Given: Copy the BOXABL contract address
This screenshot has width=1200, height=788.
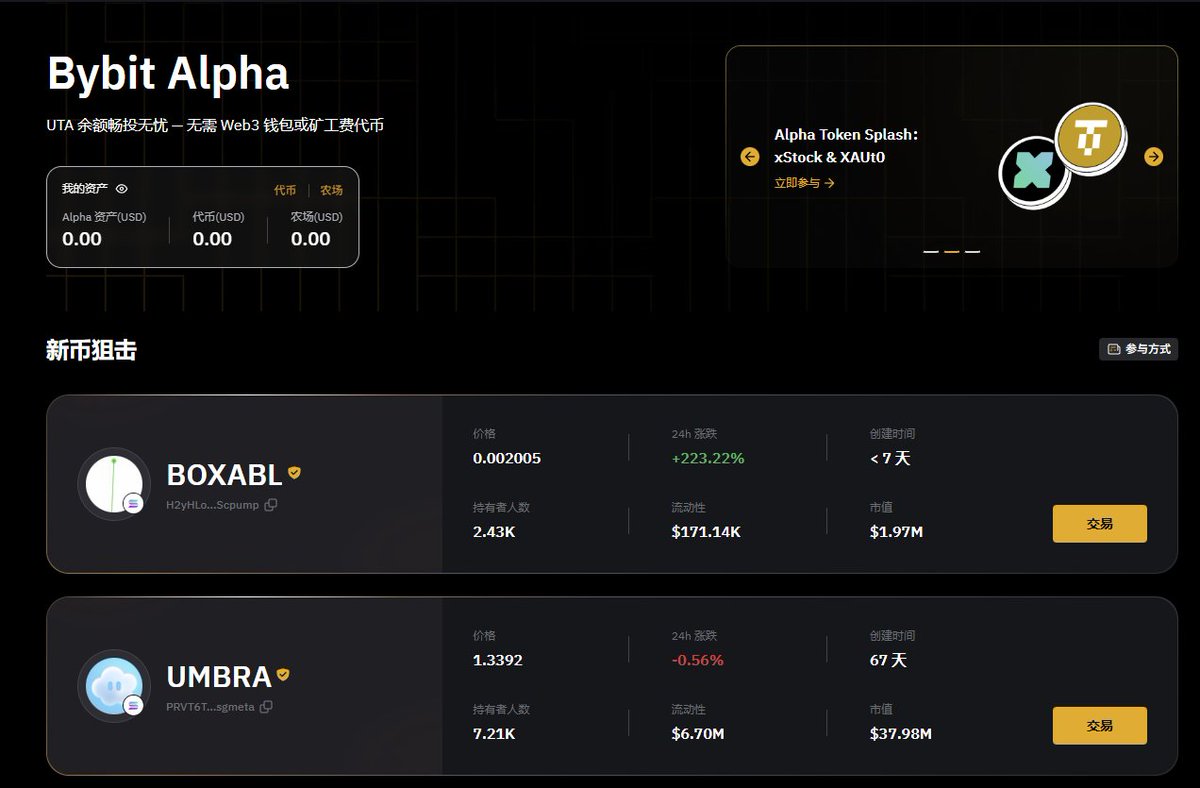Looking at the screenshot, I should pos(271,505).
